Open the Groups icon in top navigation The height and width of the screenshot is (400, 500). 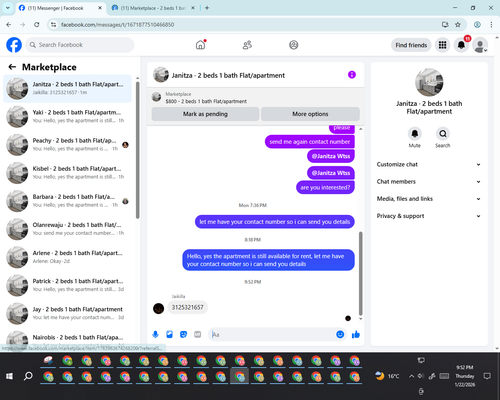coord(294,45)
